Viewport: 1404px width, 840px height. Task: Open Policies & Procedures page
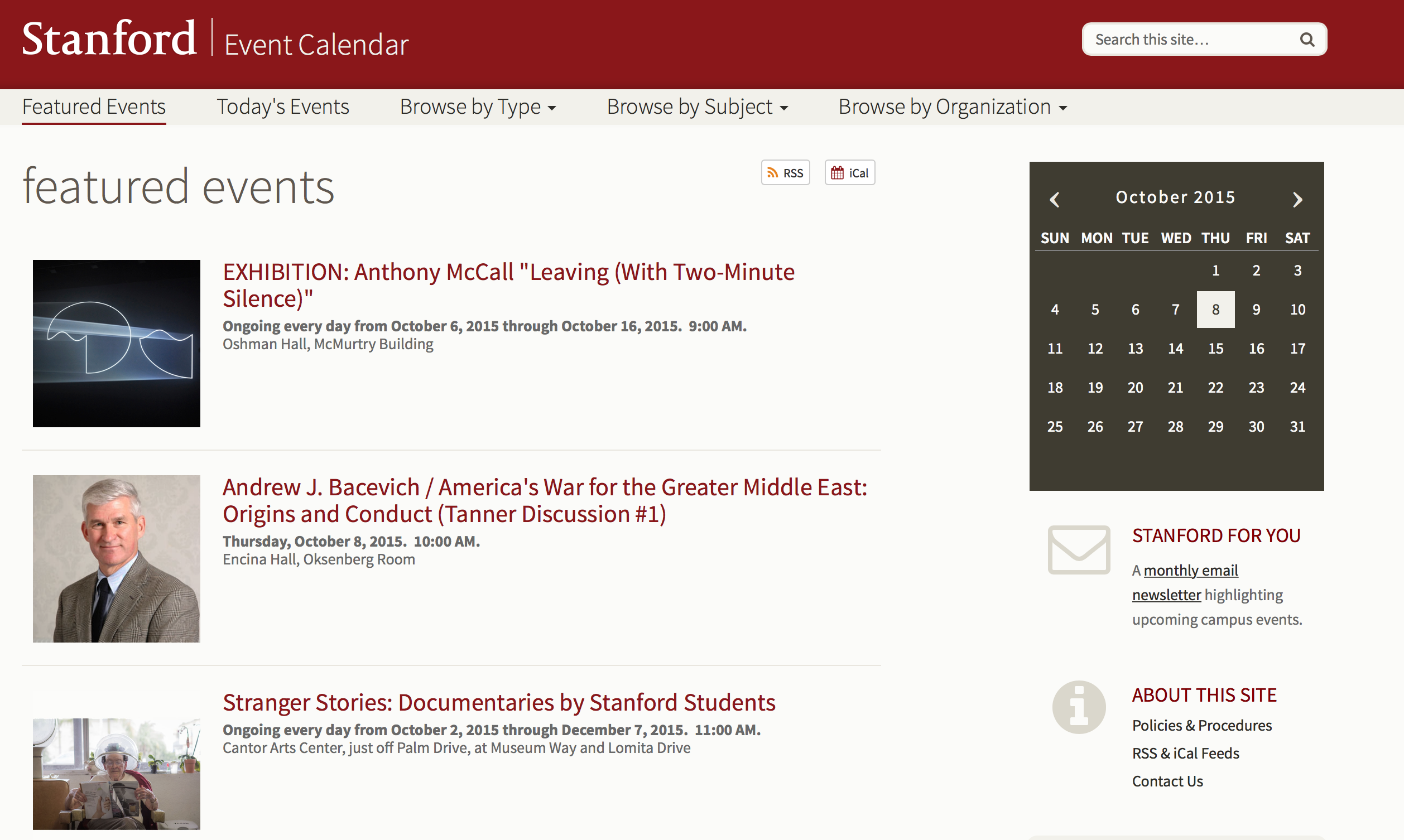pyautogui.click(x=1201, y=726)
